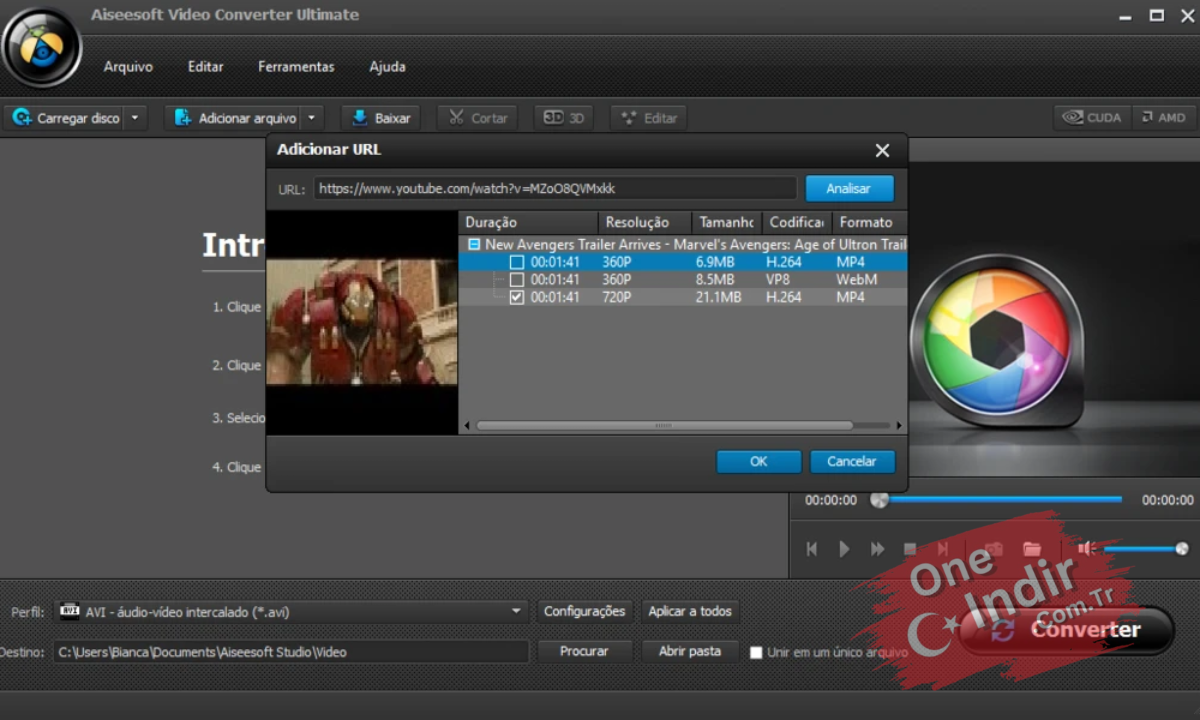Click the Codificador column header
The height and width of the screenshot is (720, 1200).
797,222
